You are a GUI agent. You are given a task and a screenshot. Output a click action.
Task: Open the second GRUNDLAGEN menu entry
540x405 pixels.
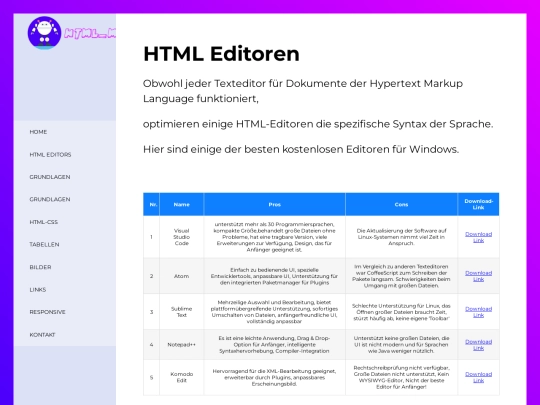50,199
